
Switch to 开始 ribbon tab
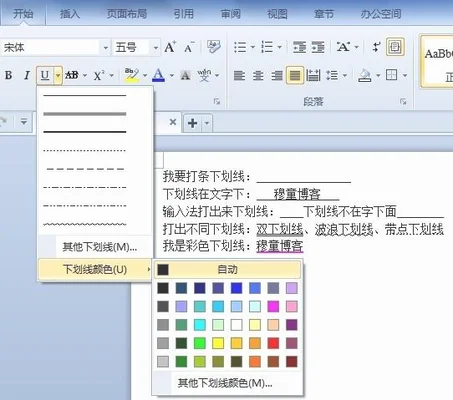tap(23, 14)
